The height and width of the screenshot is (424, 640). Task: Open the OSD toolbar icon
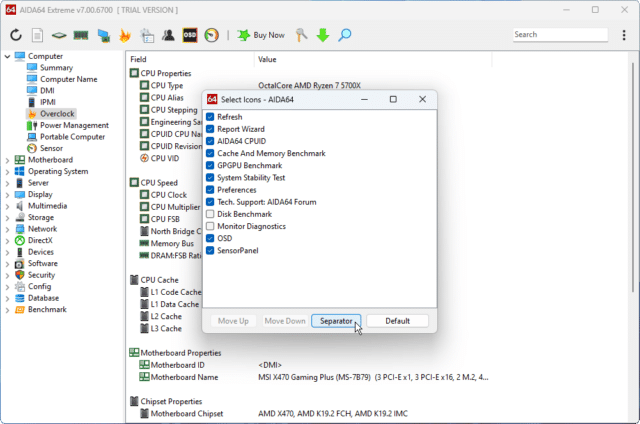click(190, 35)
